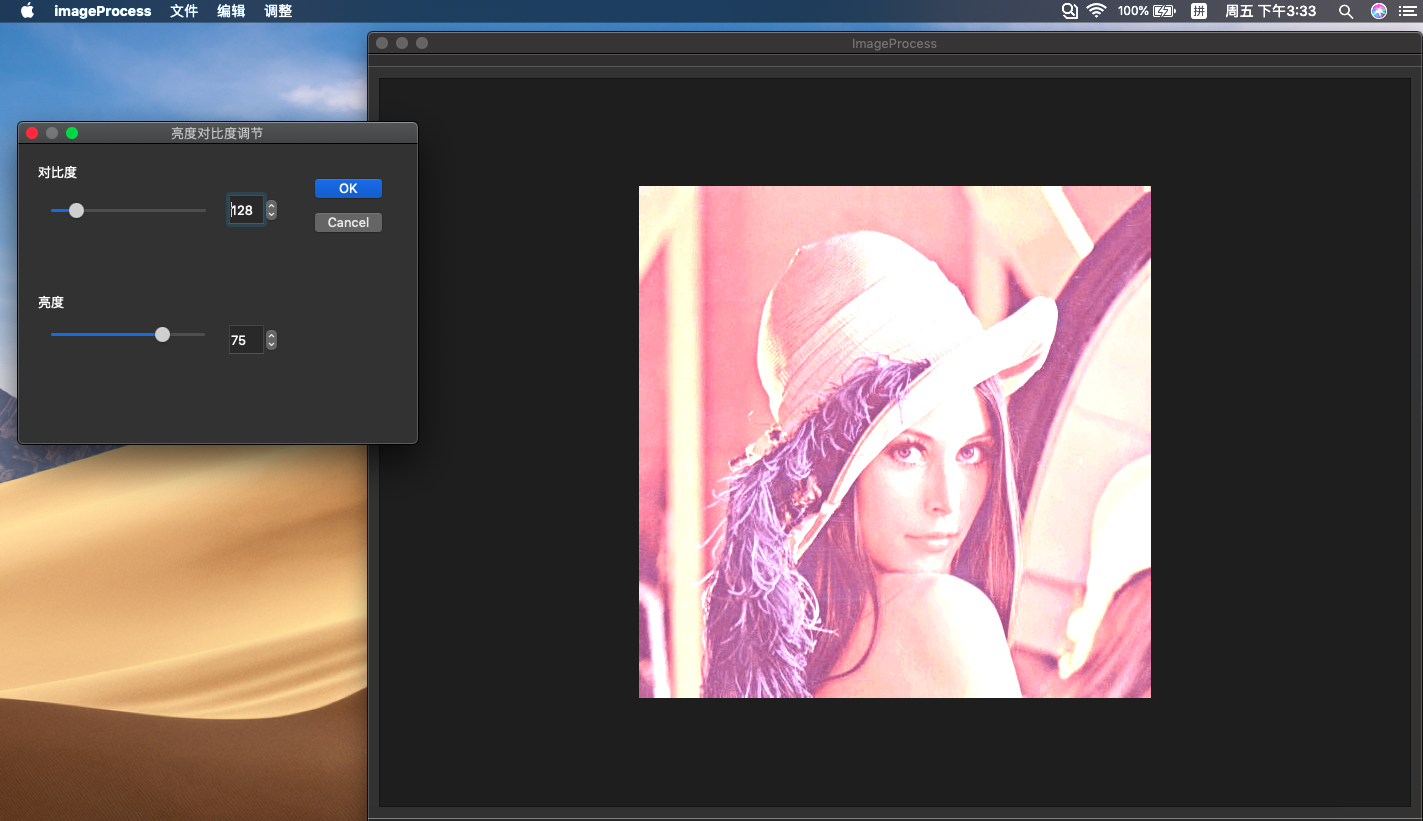Click the date and time 周五 下午3:33
The image size is (1423, 821).
click(1271, 11)
